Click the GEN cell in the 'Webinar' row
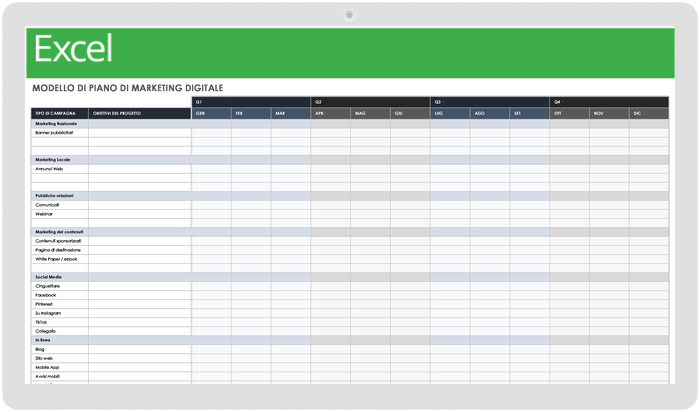This screenshot has width=700, height=412. pyautogui.click(x=212, y=214)
